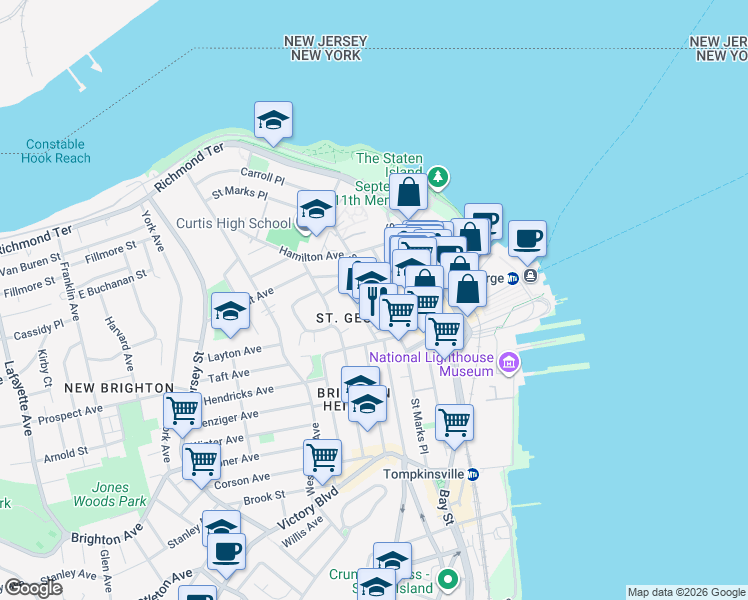Click the Layton Ave street label

point(234,353)
